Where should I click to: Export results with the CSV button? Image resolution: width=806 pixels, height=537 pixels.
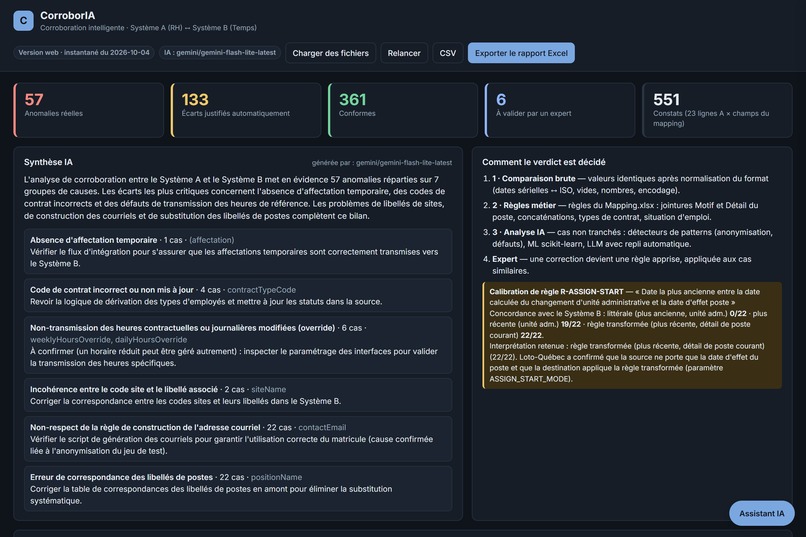448,53
